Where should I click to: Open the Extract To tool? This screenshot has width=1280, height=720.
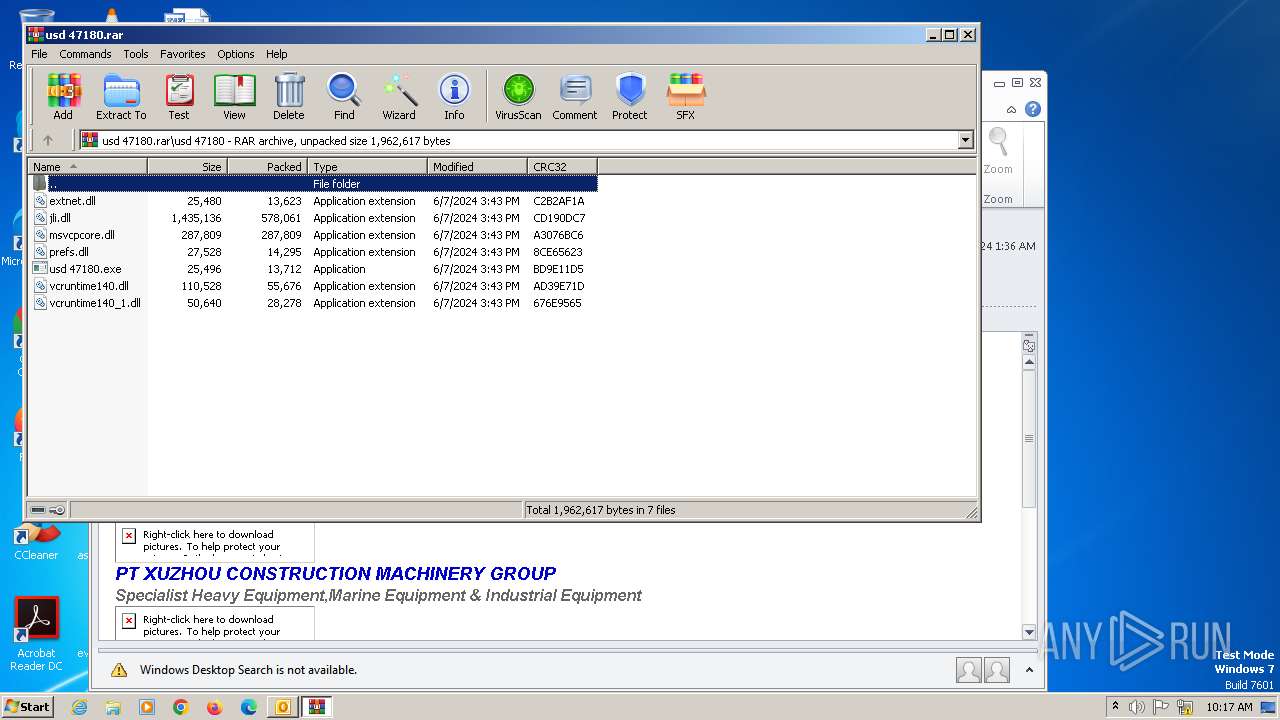[121, 97]
